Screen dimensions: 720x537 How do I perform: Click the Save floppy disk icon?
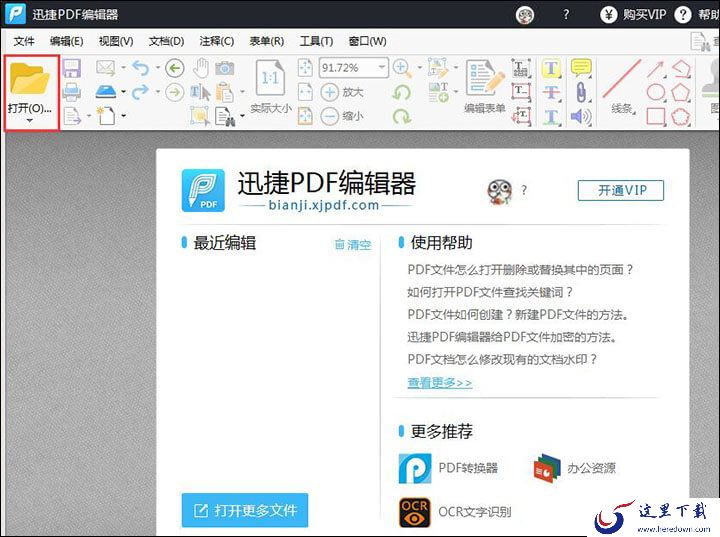click(72, 68)
